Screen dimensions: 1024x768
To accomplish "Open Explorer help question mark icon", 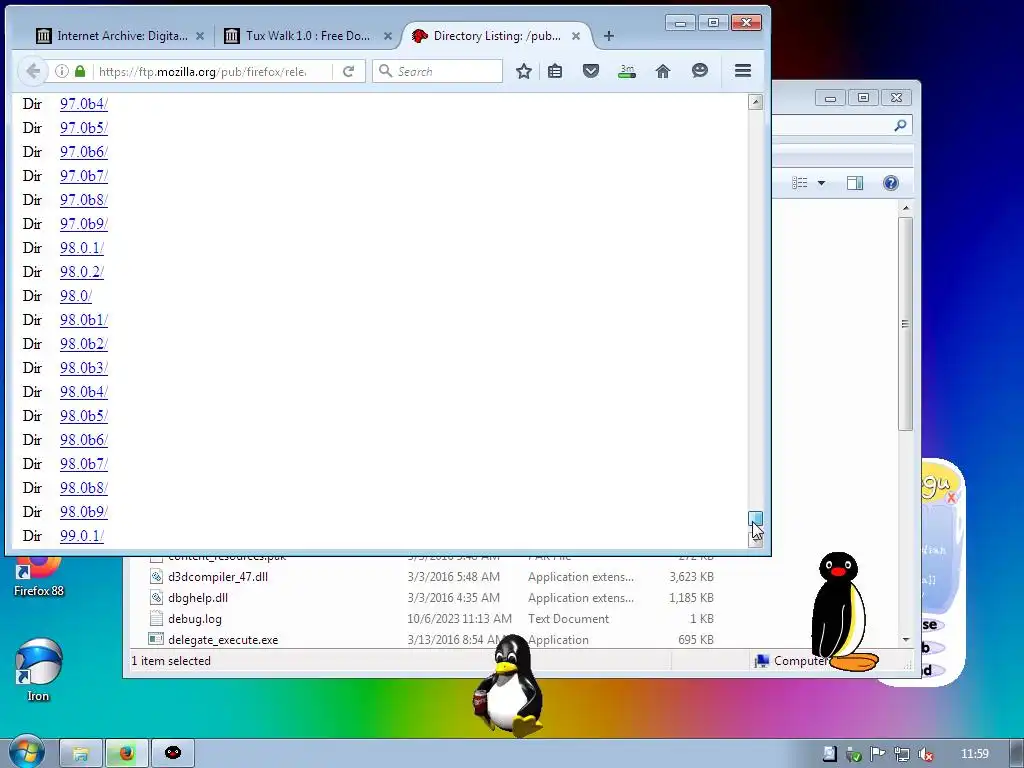I will (x=891, y=183).
